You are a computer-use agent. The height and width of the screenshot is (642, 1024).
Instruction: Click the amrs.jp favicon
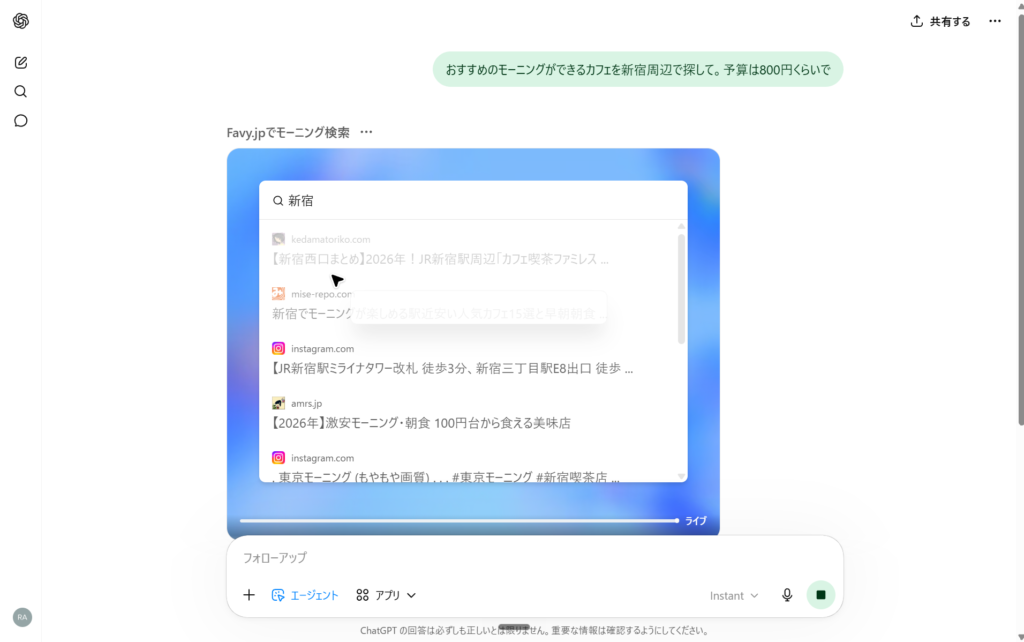coord(278,403)
